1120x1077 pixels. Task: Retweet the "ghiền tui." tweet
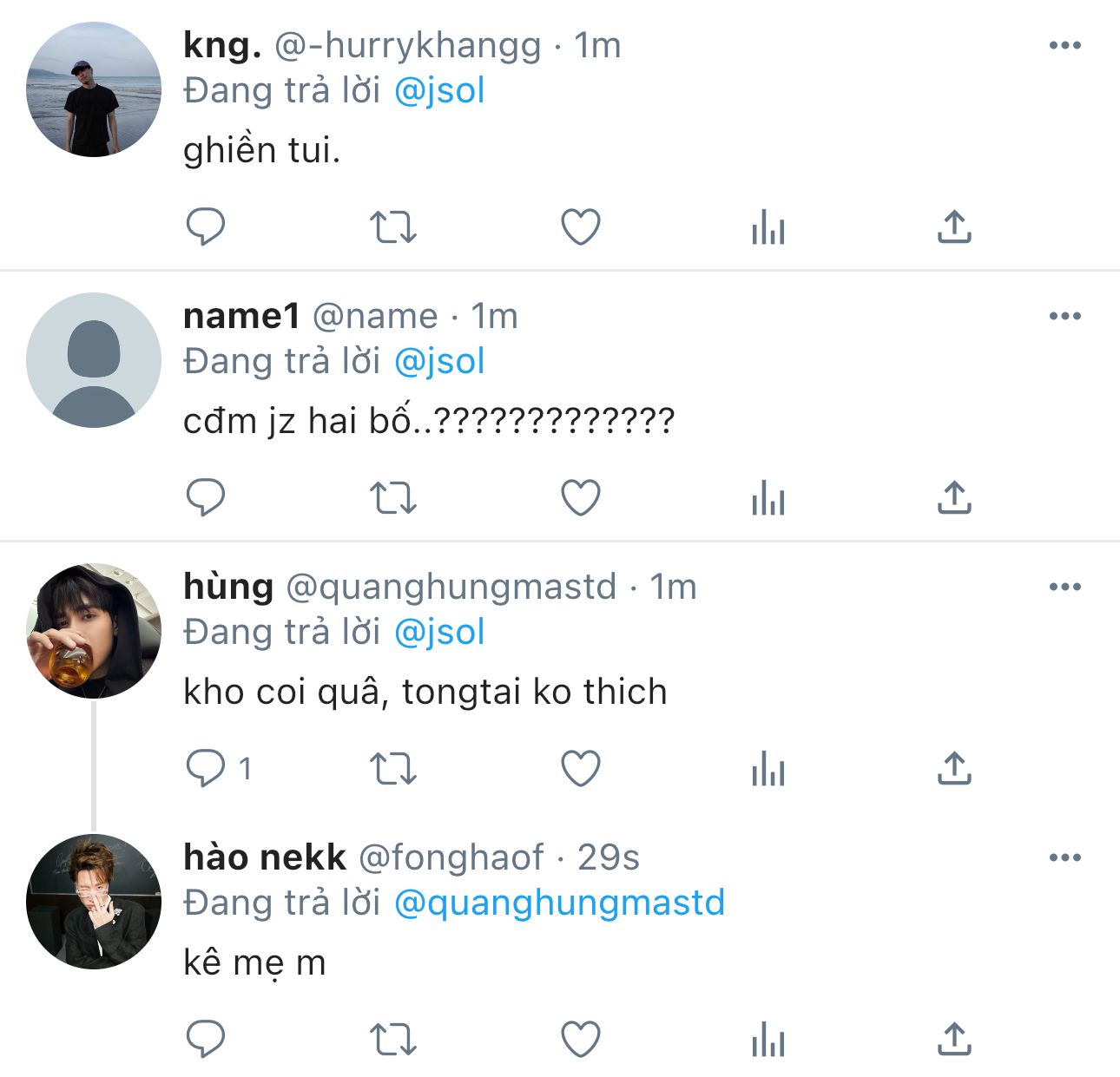point(393,227)
